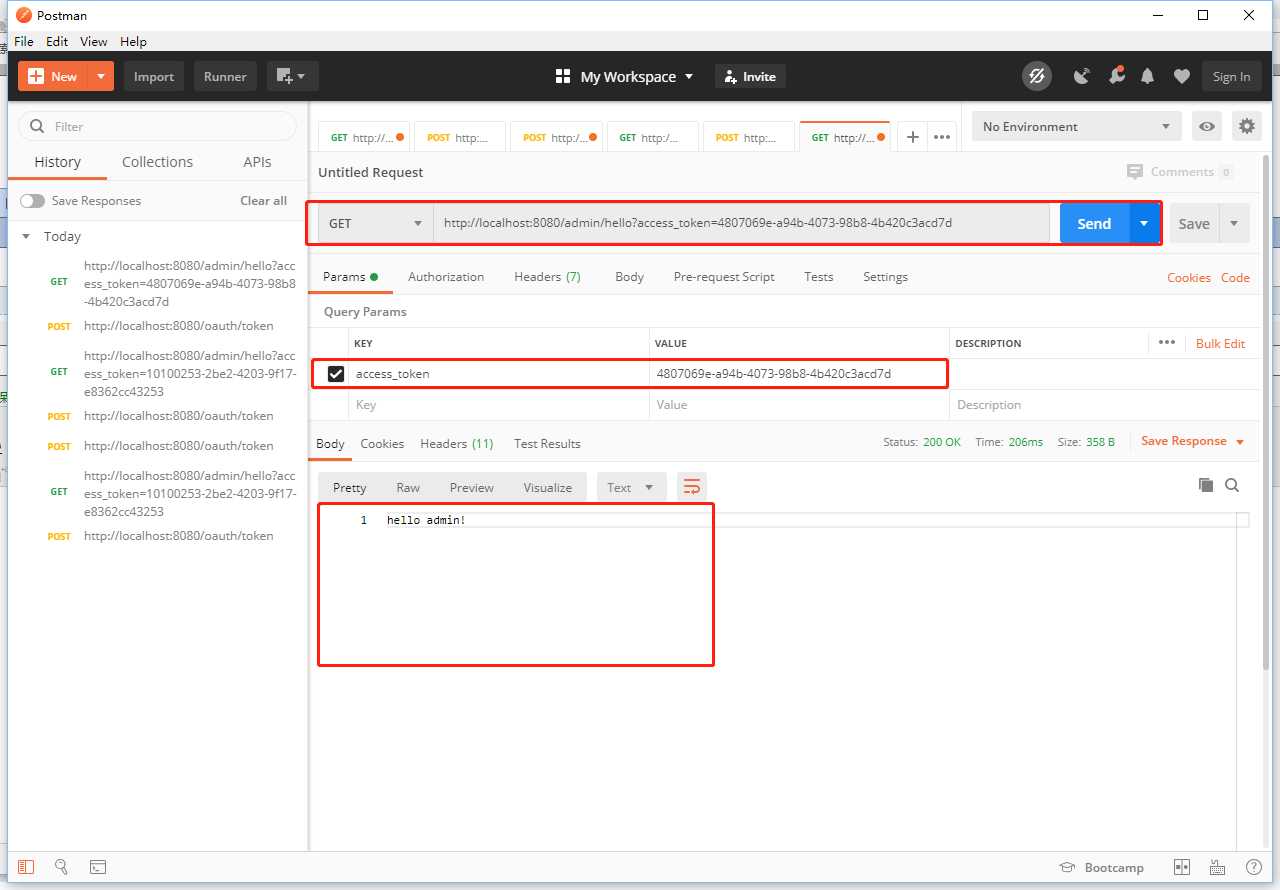Click the request URL input field

point(742,223)
